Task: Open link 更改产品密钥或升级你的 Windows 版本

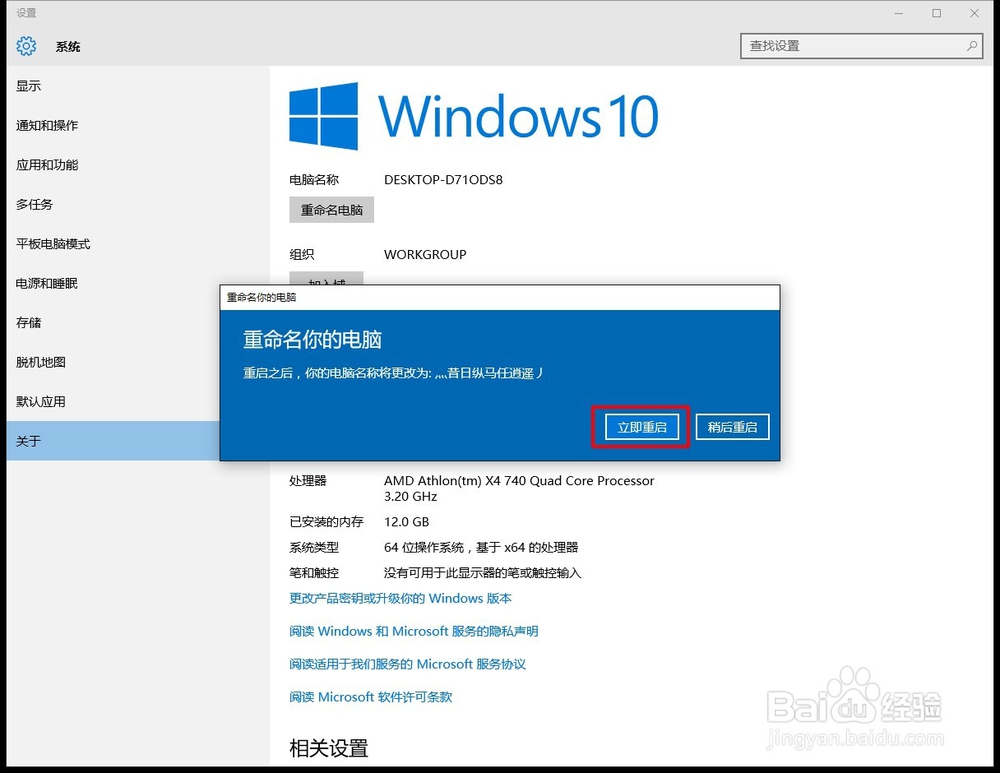Action: coord(401,598)
